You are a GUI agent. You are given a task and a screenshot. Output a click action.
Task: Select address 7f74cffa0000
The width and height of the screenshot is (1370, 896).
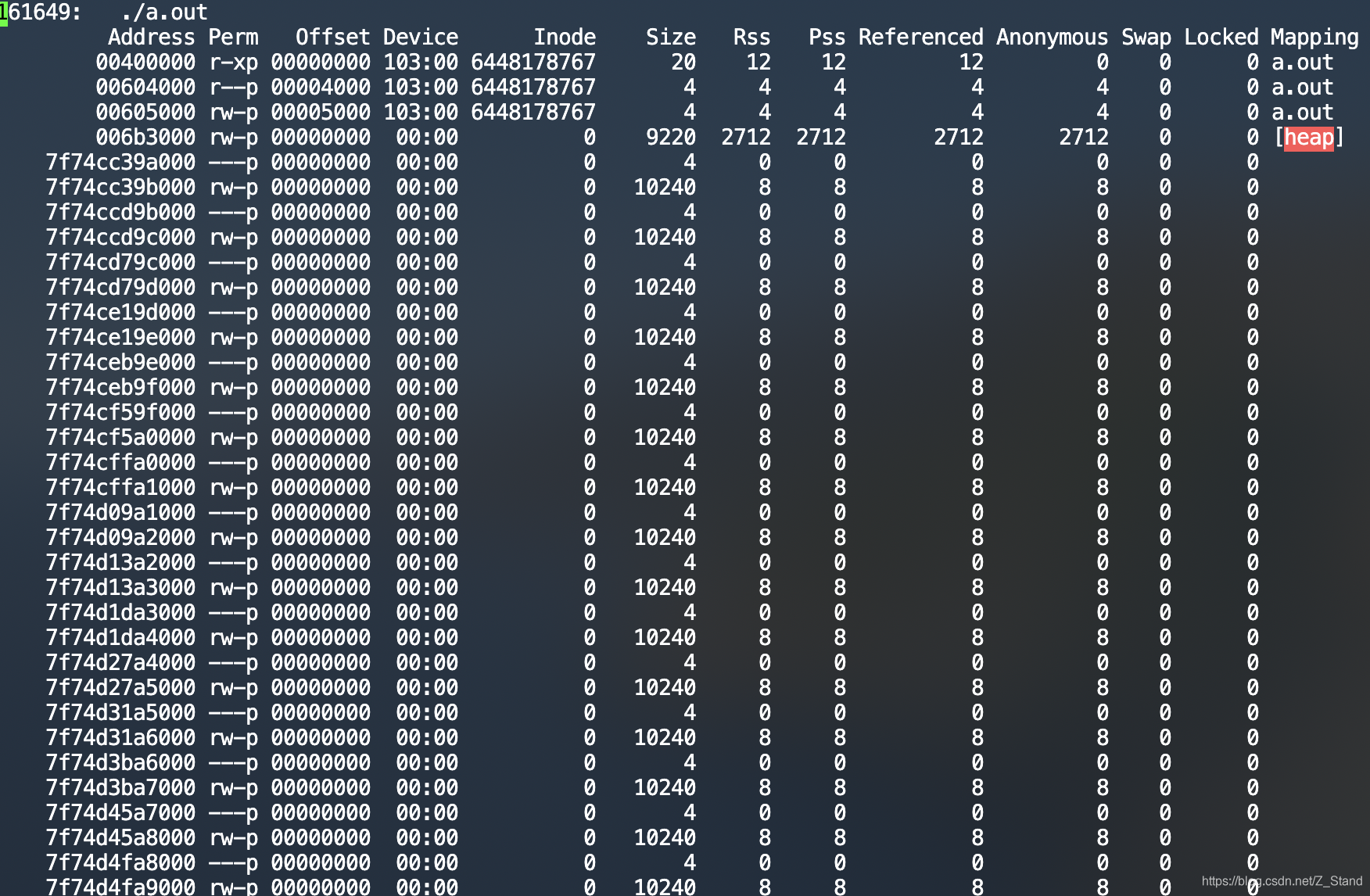[x=120, y=463]
